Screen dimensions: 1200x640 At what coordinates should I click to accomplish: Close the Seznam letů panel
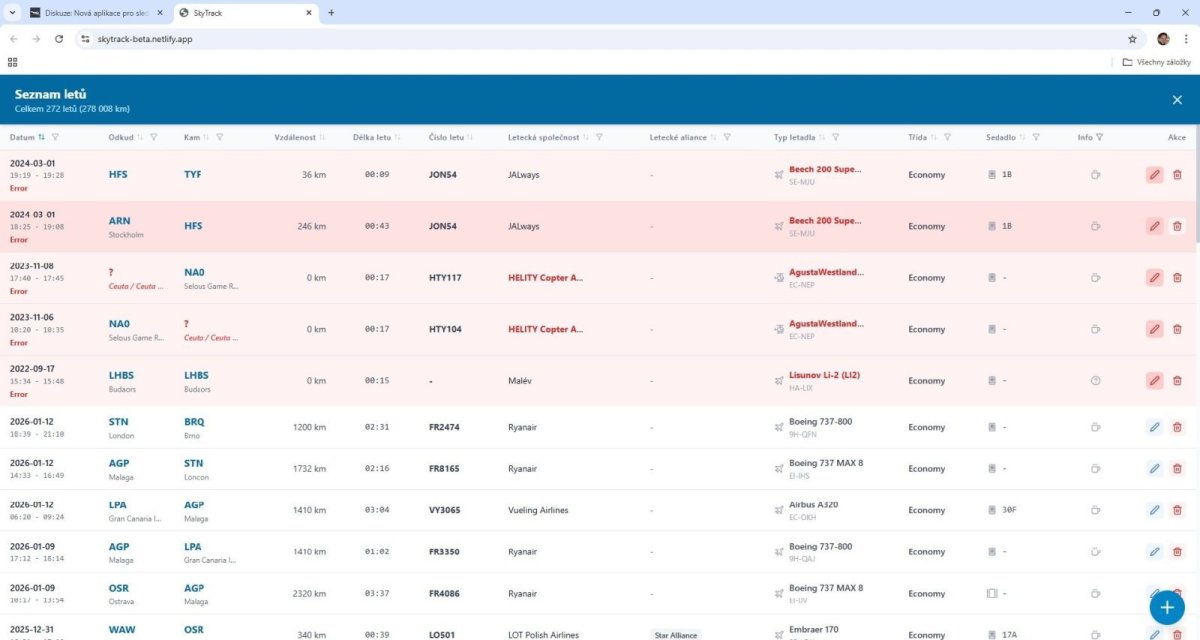click(x=1177, y=100)
